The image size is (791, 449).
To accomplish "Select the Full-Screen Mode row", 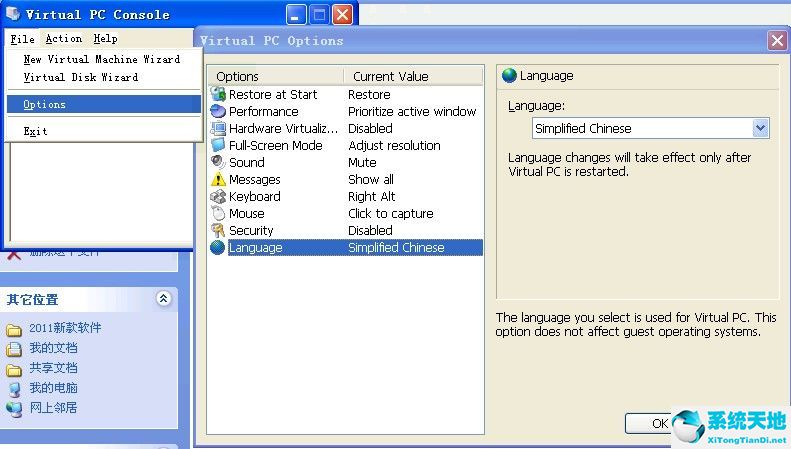I will point(275,145).
